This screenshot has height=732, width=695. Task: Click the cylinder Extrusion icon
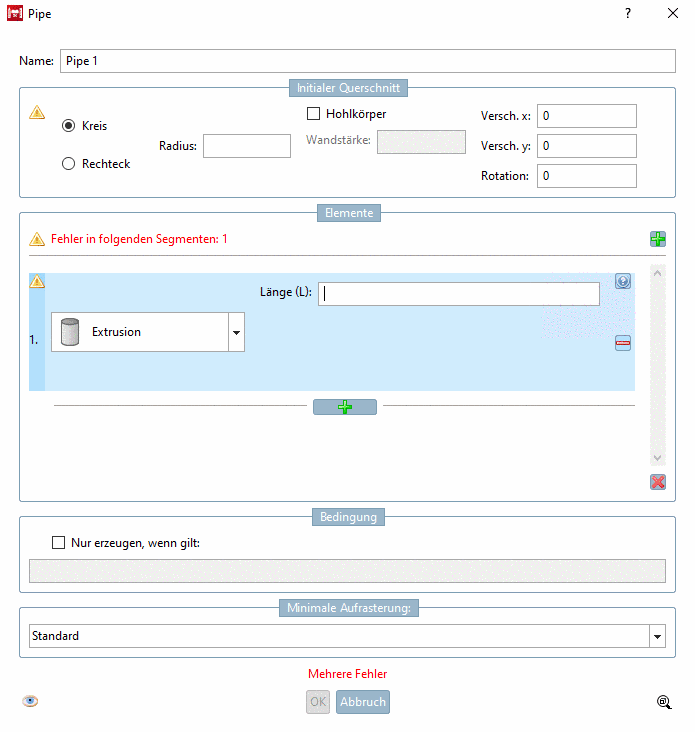(x=70, y=332)
